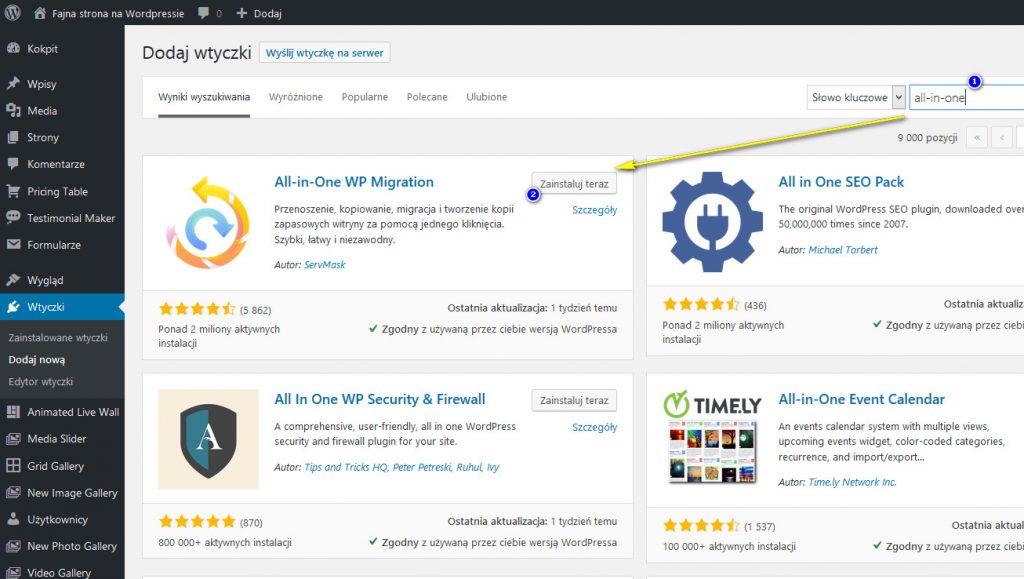Viewport: 1024px width, 579px height.
Task: Install All-in-One WP Migration with Zainstaluj teraz
Action: [x=574, y=184]
